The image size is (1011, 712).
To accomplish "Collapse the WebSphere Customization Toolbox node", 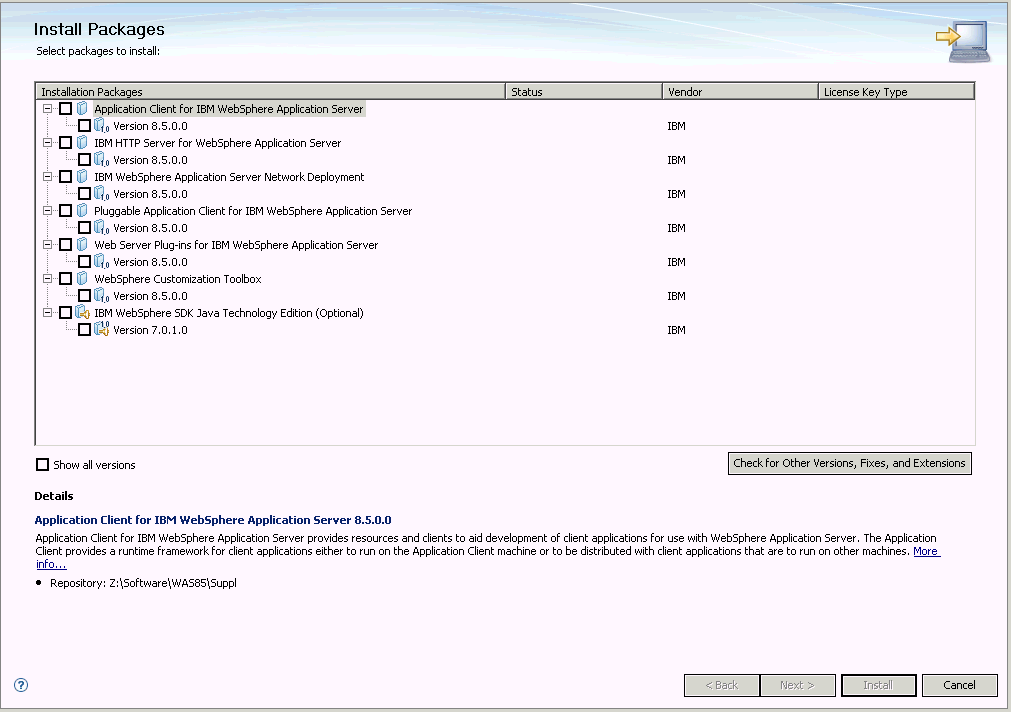I will 47,279.
